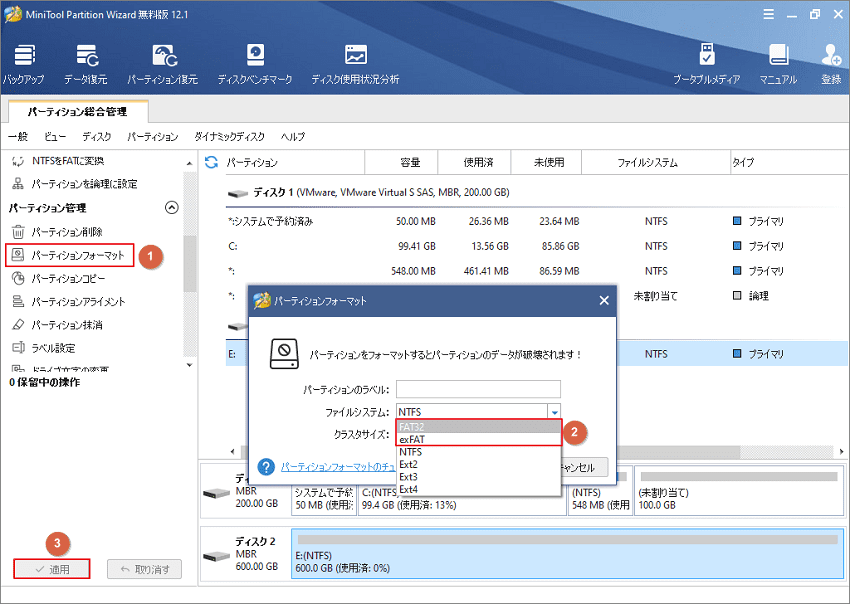This screenshot has height=604, width=850.
Task: Start Disk Benchmark (ディスクベンチマーク)
Action: (x=255, y=64)
